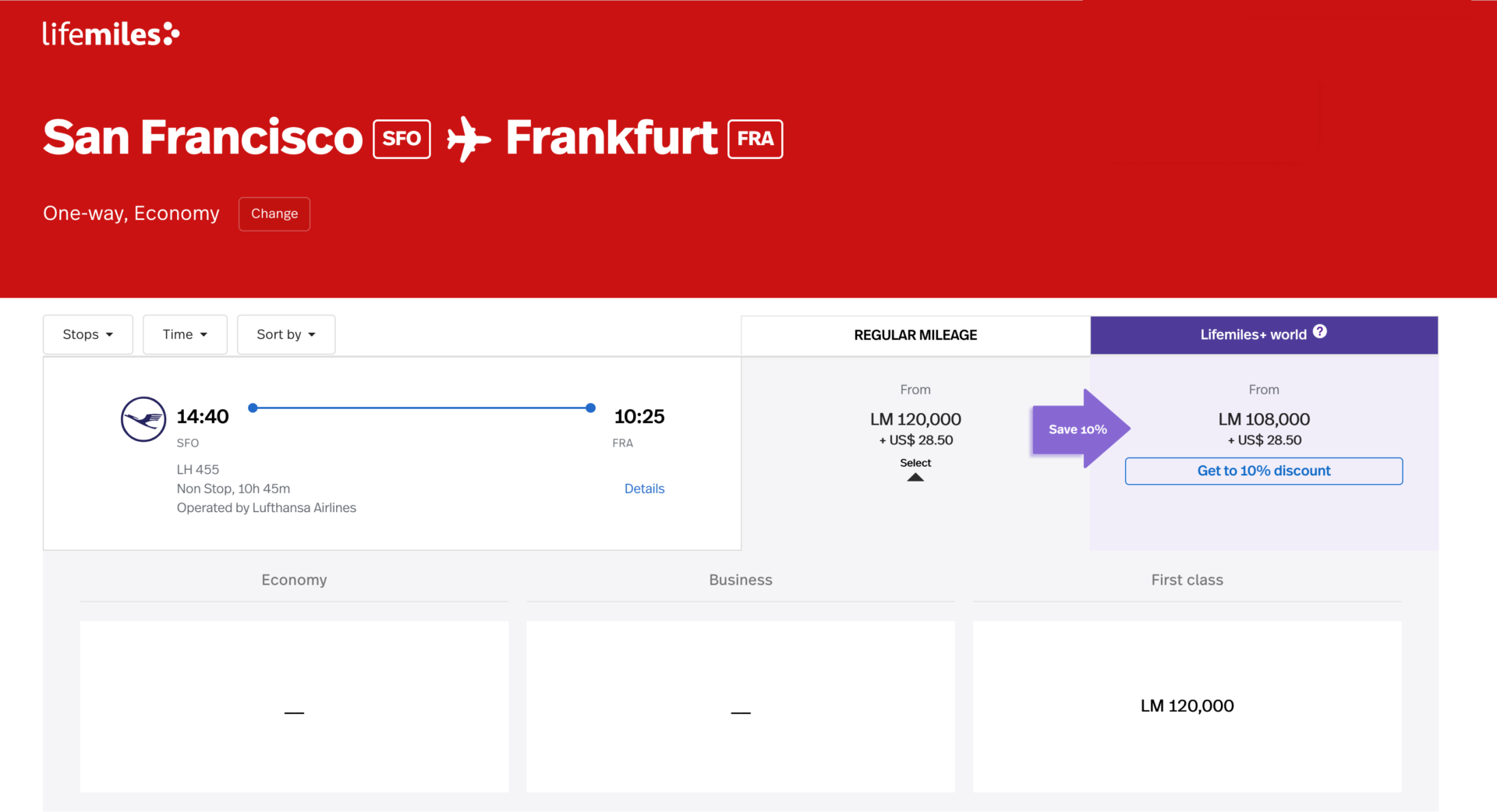Screen dimensions: 1497x812
Task: Open the Stops filter dropdown
Action: point(88,334)
